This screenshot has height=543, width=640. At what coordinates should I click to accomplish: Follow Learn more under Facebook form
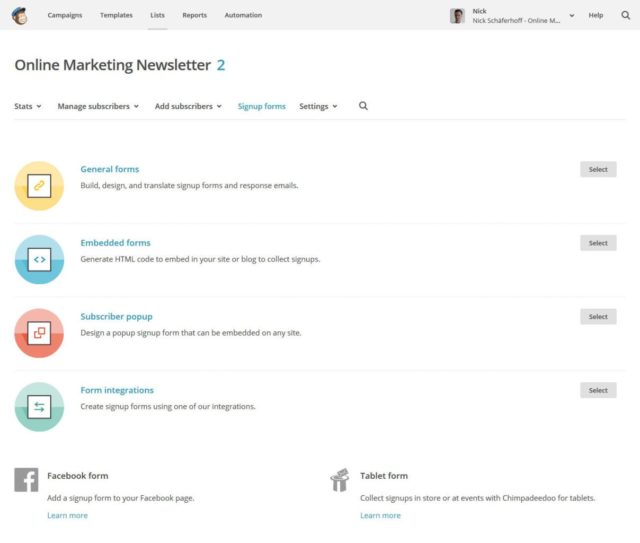67,515
